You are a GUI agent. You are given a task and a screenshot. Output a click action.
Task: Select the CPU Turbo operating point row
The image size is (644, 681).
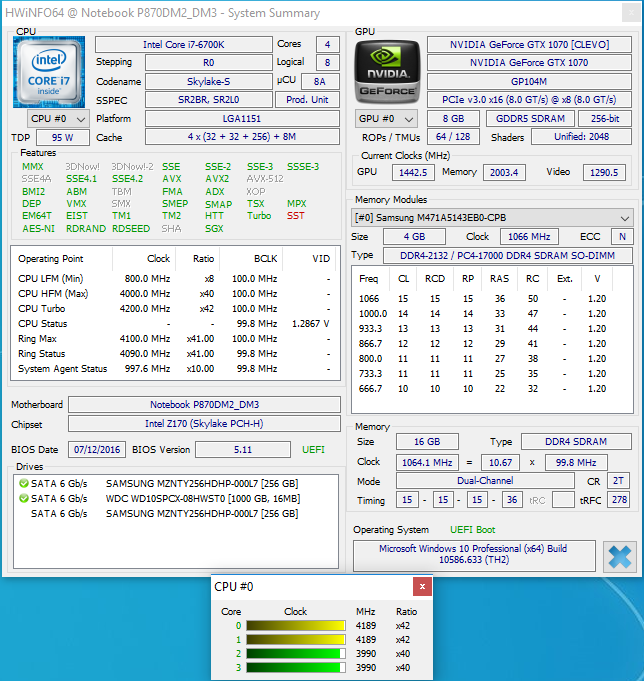click(x=175, y=308)
